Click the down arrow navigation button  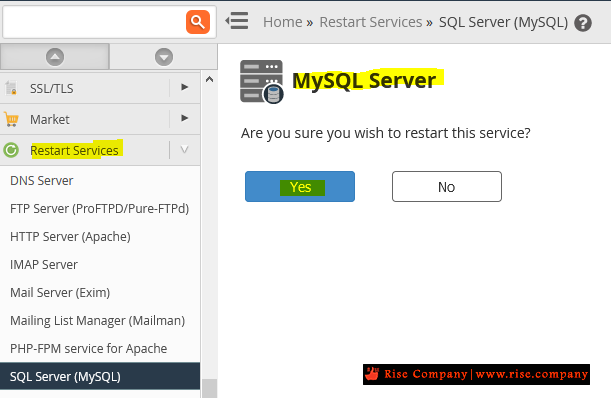164,57
